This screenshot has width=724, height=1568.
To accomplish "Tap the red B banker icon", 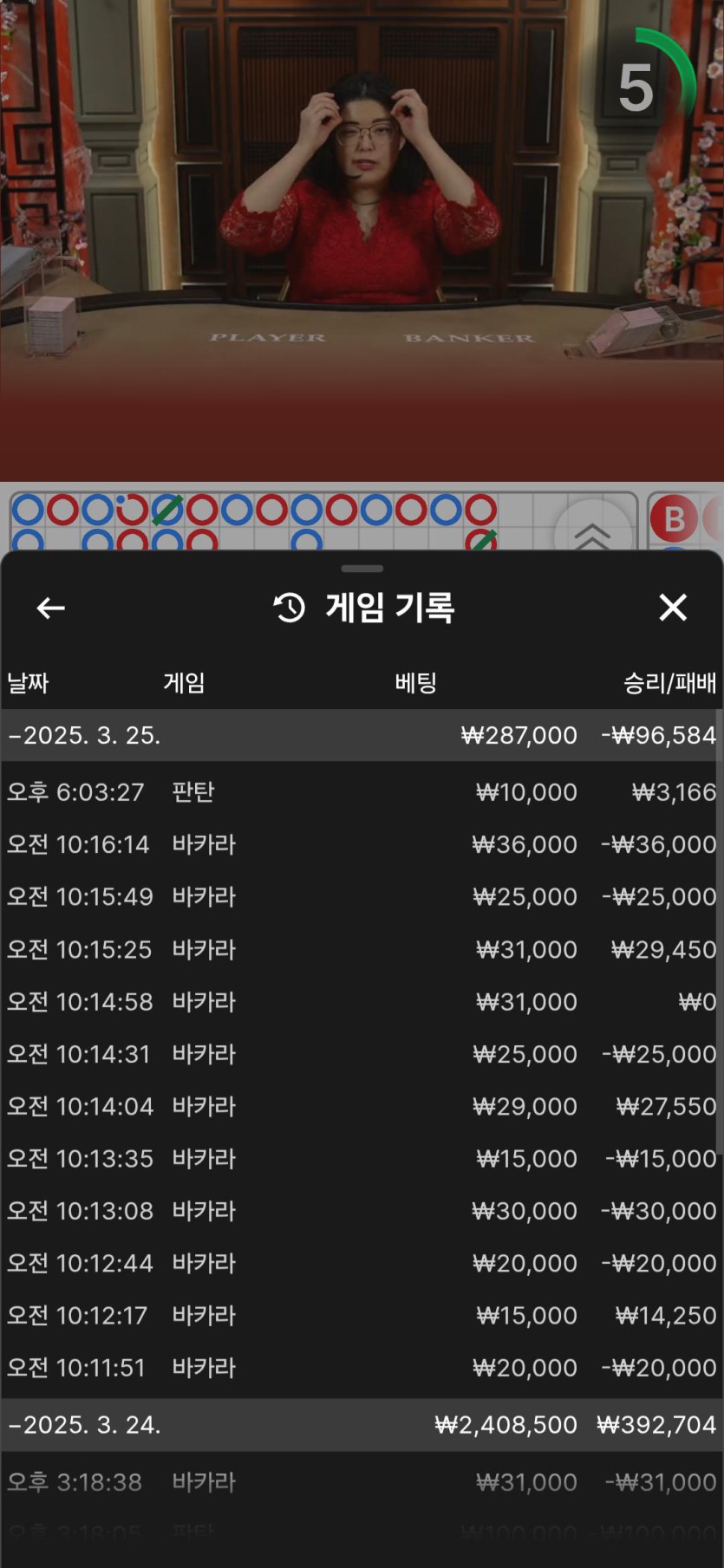I will click(x=674, y=518).
